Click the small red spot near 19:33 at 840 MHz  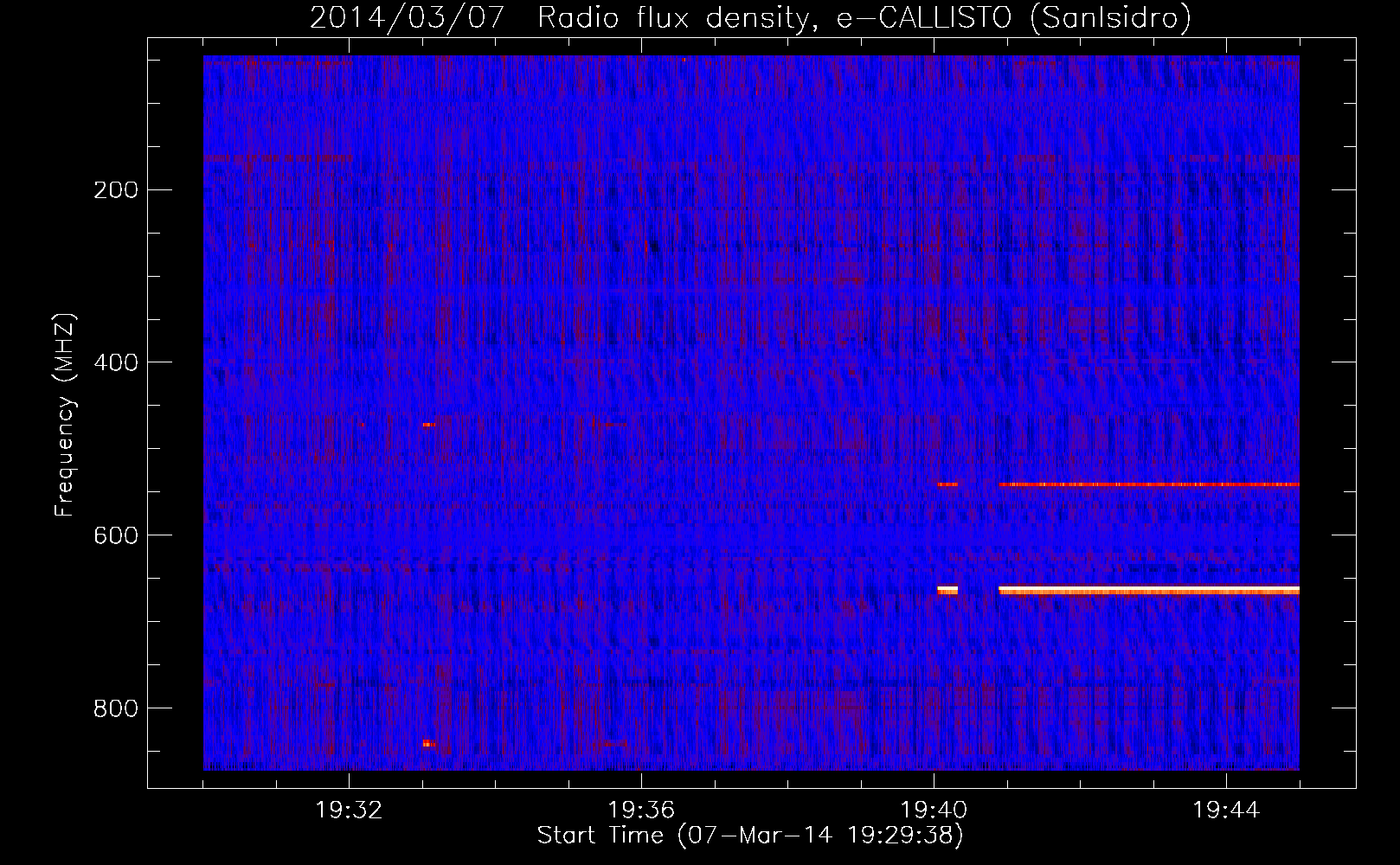[x=429, y=743]
